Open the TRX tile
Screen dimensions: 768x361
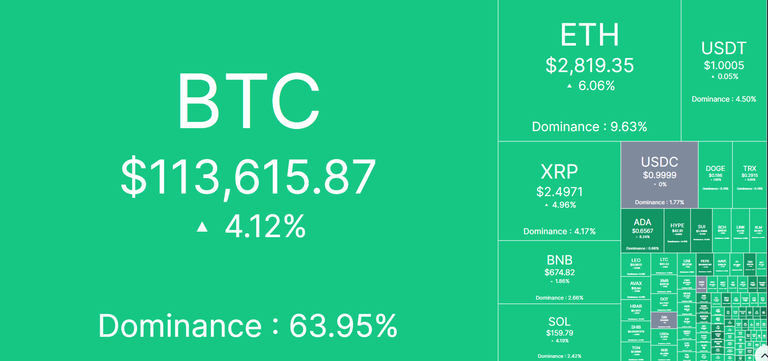coord(750,175)
